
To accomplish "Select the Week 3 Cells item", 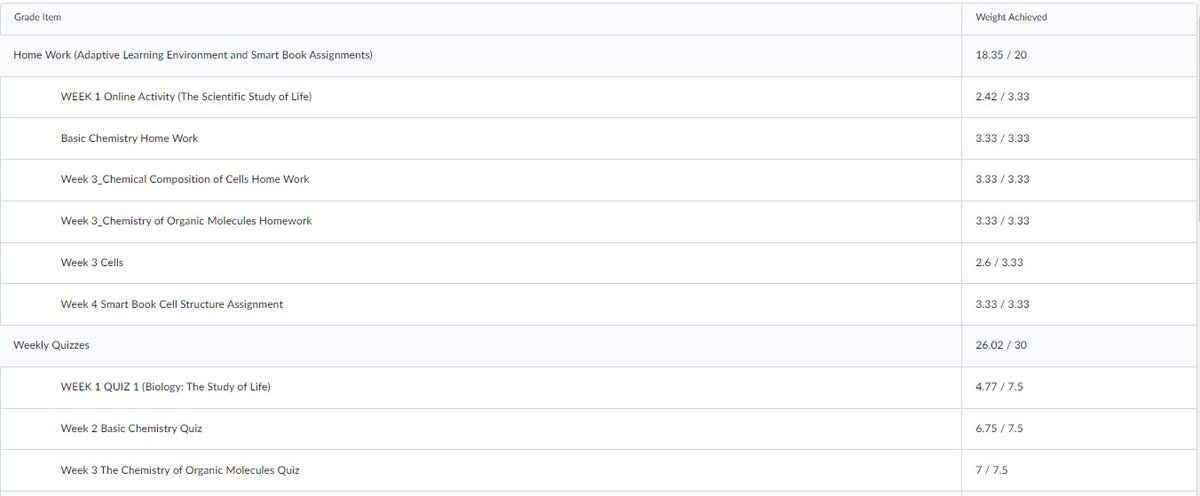I will [x=92, y=262].
